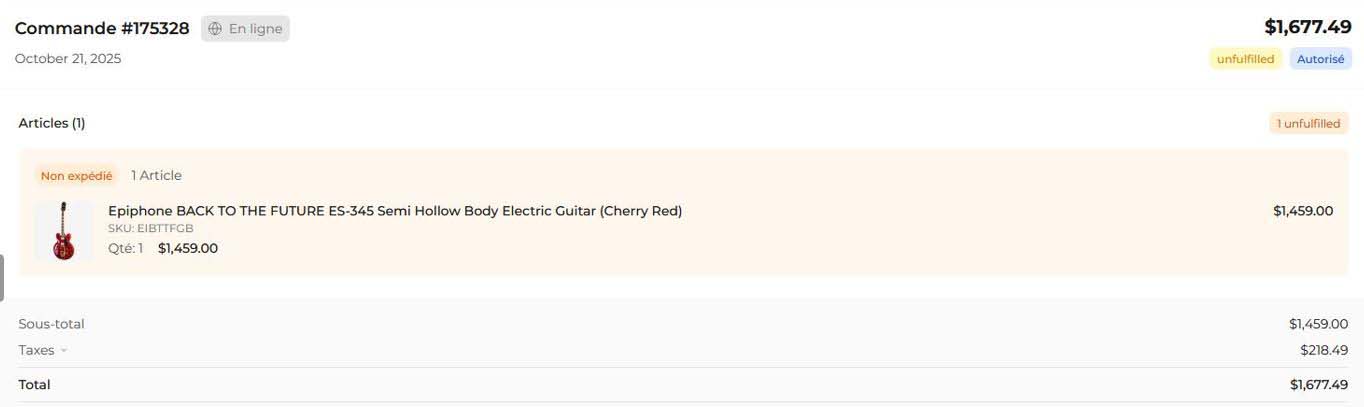Click the Sous-total label

point(51,324)
